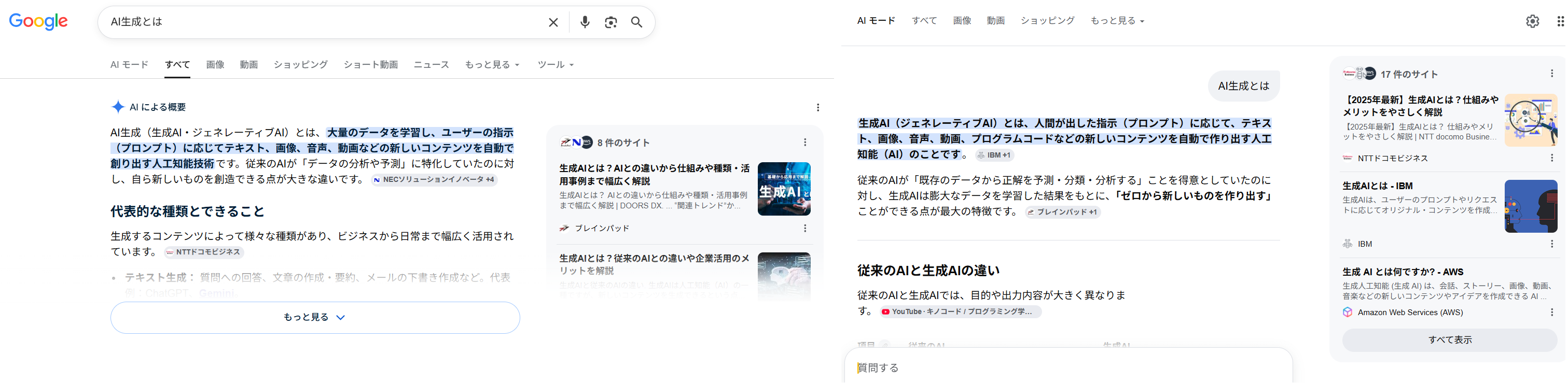Click the NTT docomo article thumbnail
Image resolution: width=1568 pixels, height=383 pixels.
(x=1531, y=120)
